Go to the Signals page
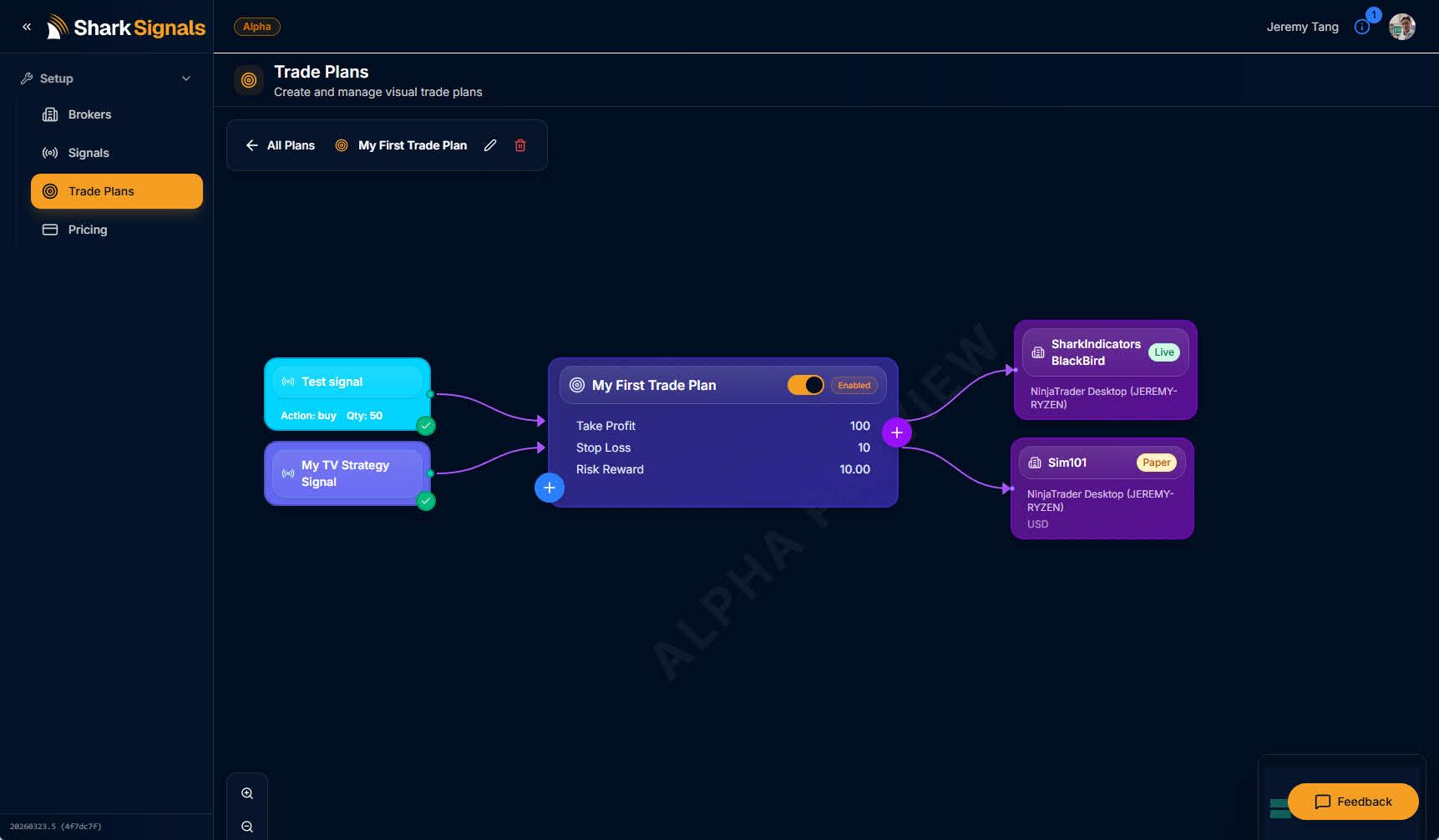1439x840 pixels. click(89, 153)
